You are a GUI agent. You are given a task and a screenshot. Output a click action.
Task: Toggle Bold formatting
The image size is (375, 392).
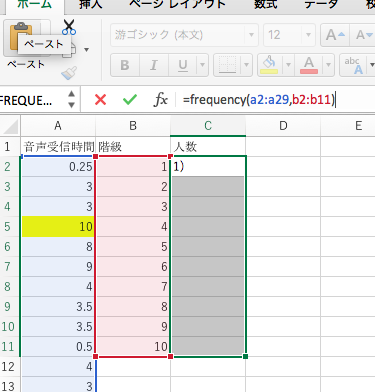pos(125,65)
